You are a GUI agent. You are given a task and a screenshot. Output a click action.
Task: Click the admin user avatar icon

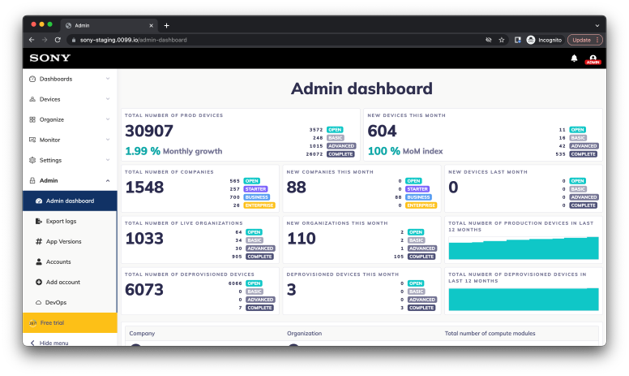click(592, 59)
